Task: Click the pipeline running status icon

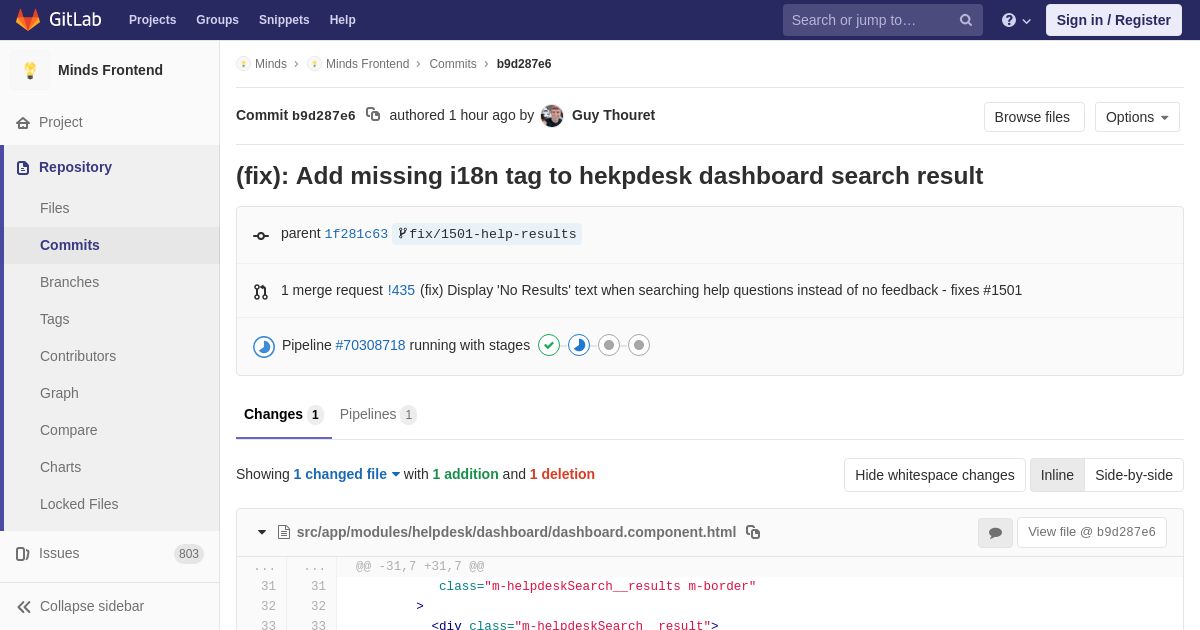Action: pos(264,346)
